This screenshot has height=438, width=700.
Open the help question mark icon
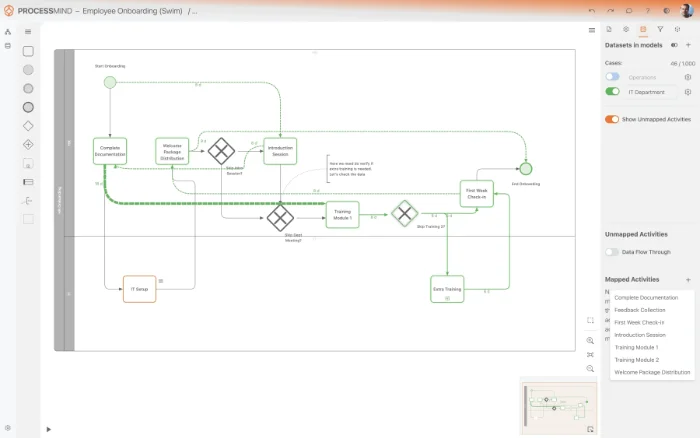point(647,10)
